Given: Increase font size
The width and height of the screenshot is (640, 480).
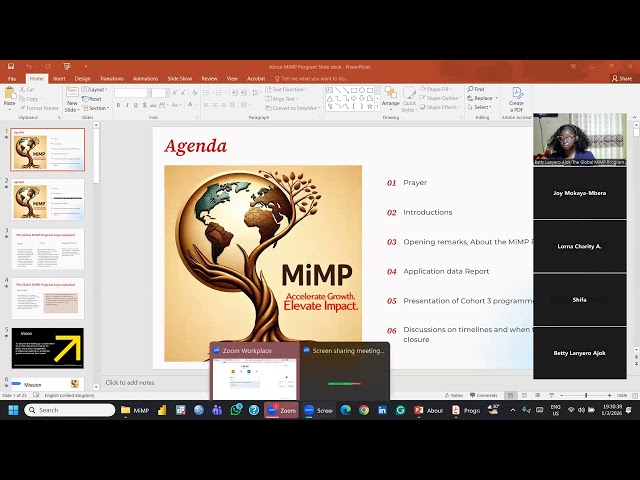Looking at the screenshot, I should [x=175, y=93].
